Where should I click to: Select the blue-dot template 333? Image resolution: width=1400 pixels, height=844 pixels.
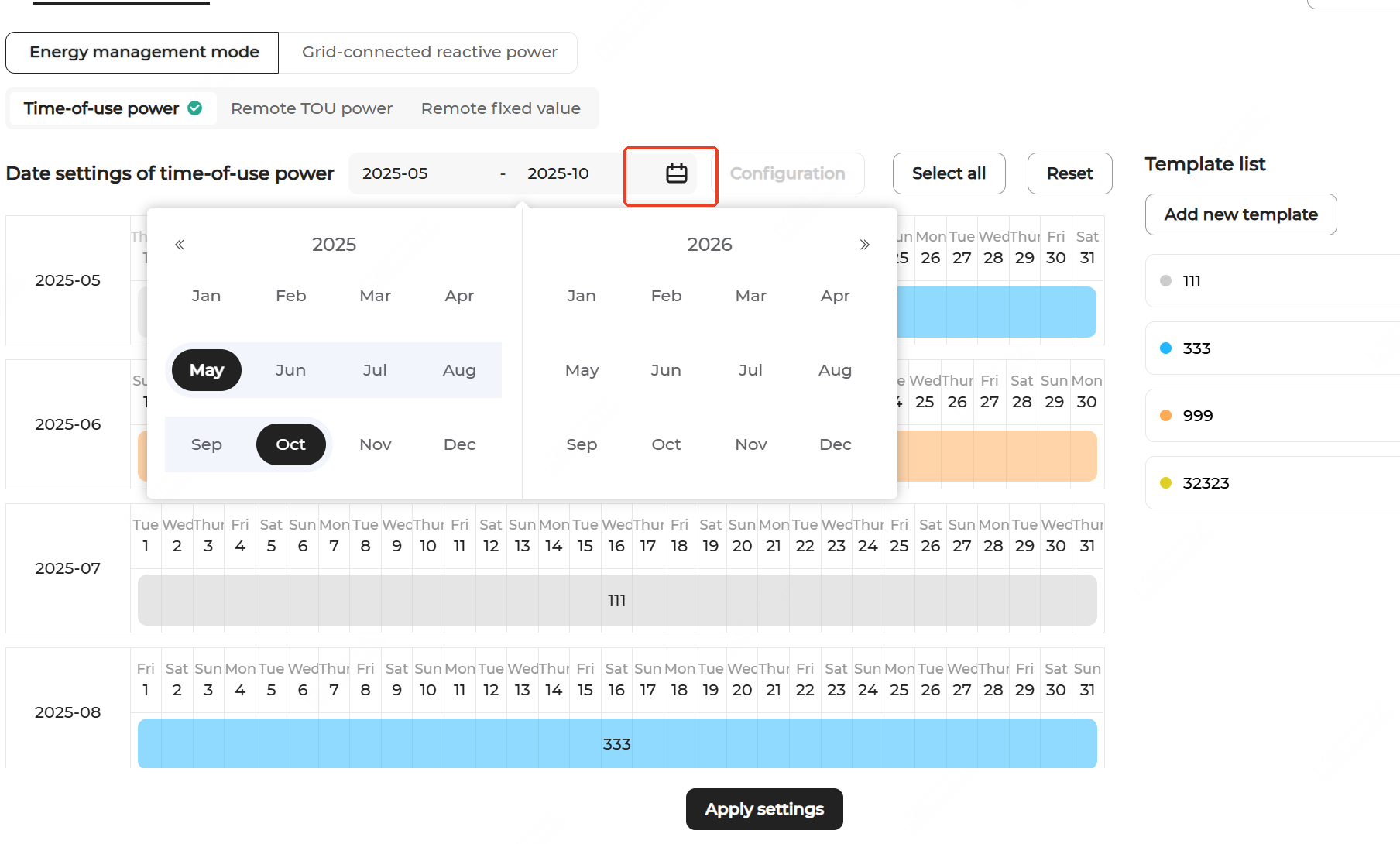coord(1196,348)
